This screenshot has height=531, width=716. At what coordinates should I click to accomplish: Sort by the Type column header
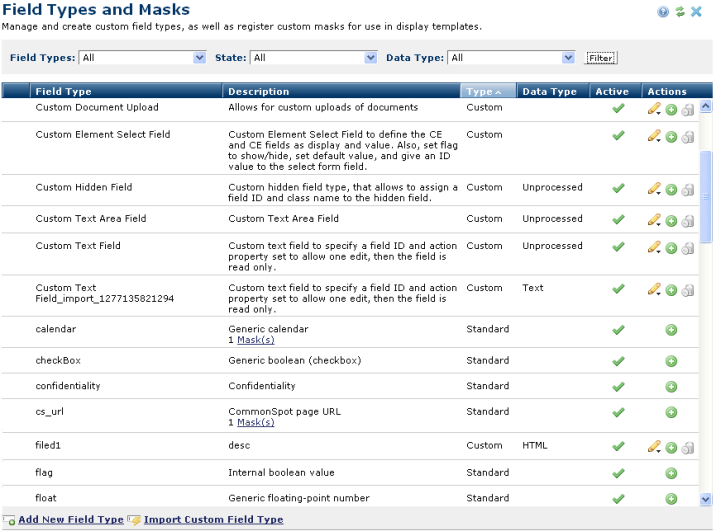(x=488, y=91)
